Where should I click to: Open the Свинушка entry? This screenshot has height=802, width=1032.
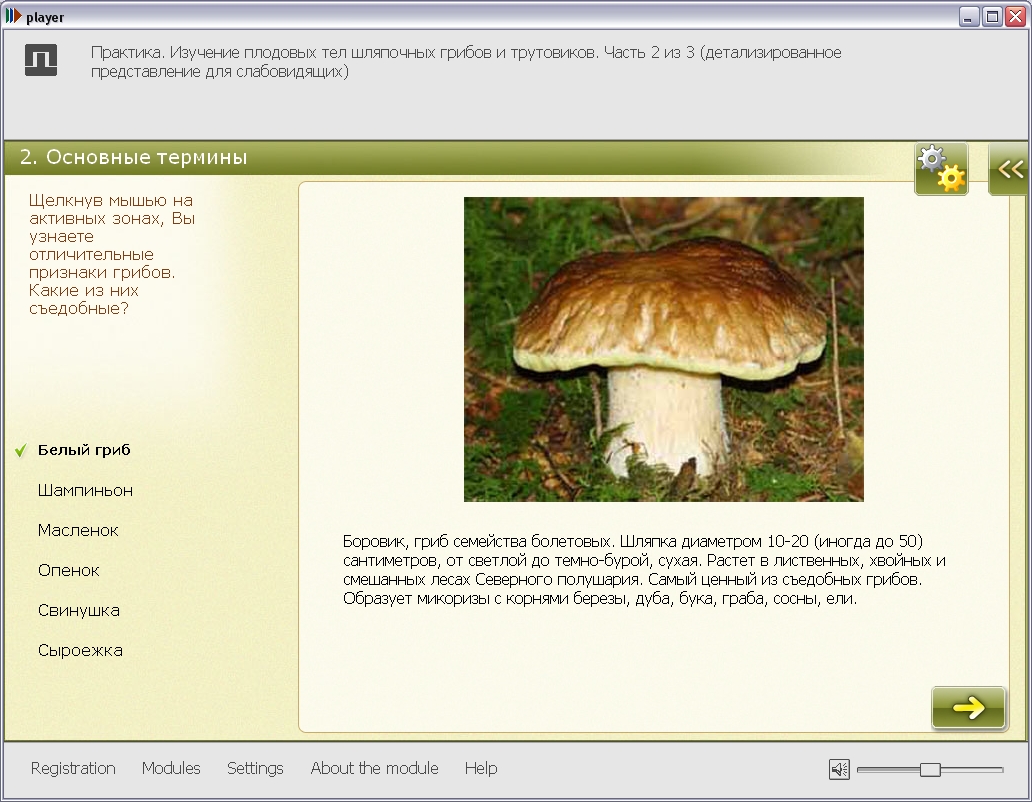tap(79, 611)
